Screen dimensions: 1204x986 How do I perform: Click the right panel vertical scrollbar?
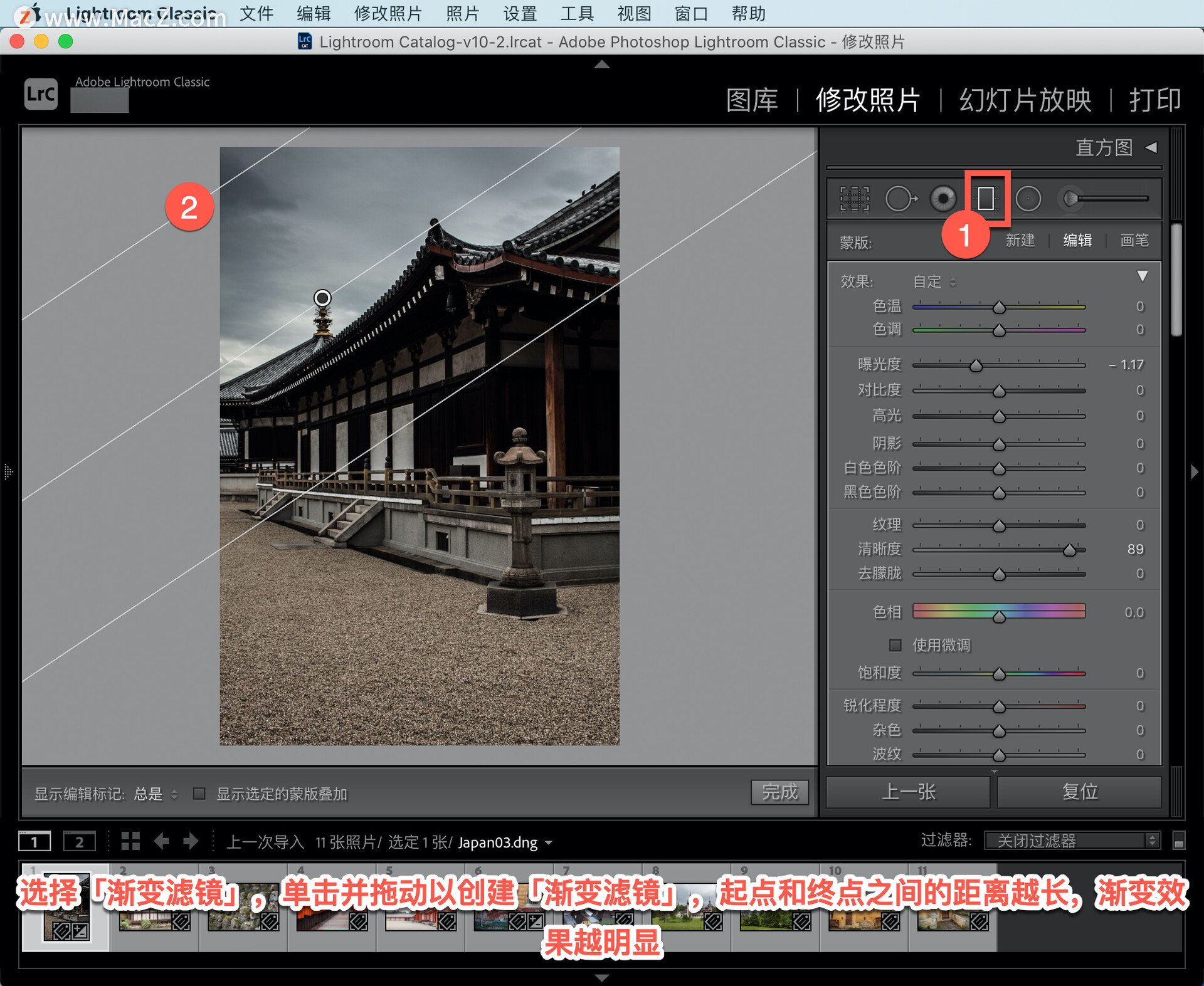click(1177, 280)
